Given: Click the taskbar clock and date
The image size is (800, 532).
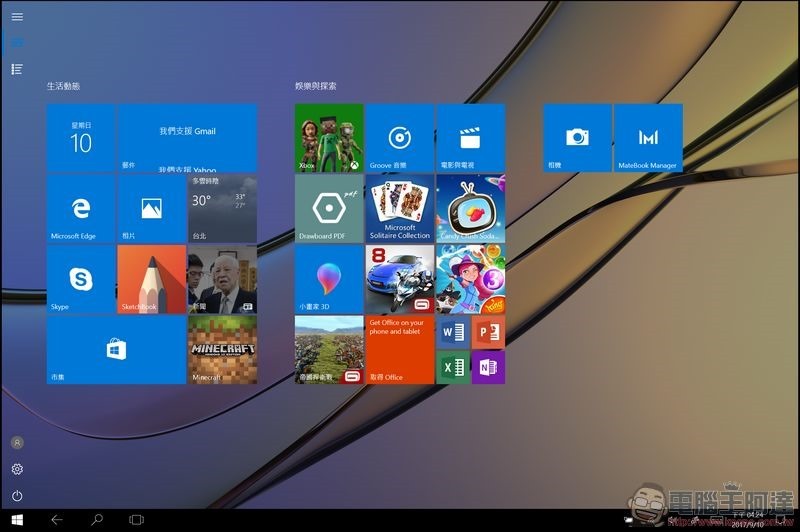Looking at the screenshot, I should [x=747, y=520].
